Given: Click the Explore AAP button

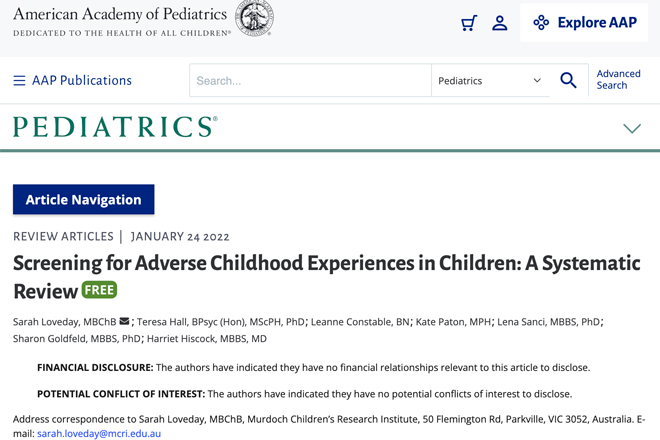Looking at the screenshot, I should click(x=584, y=23).
